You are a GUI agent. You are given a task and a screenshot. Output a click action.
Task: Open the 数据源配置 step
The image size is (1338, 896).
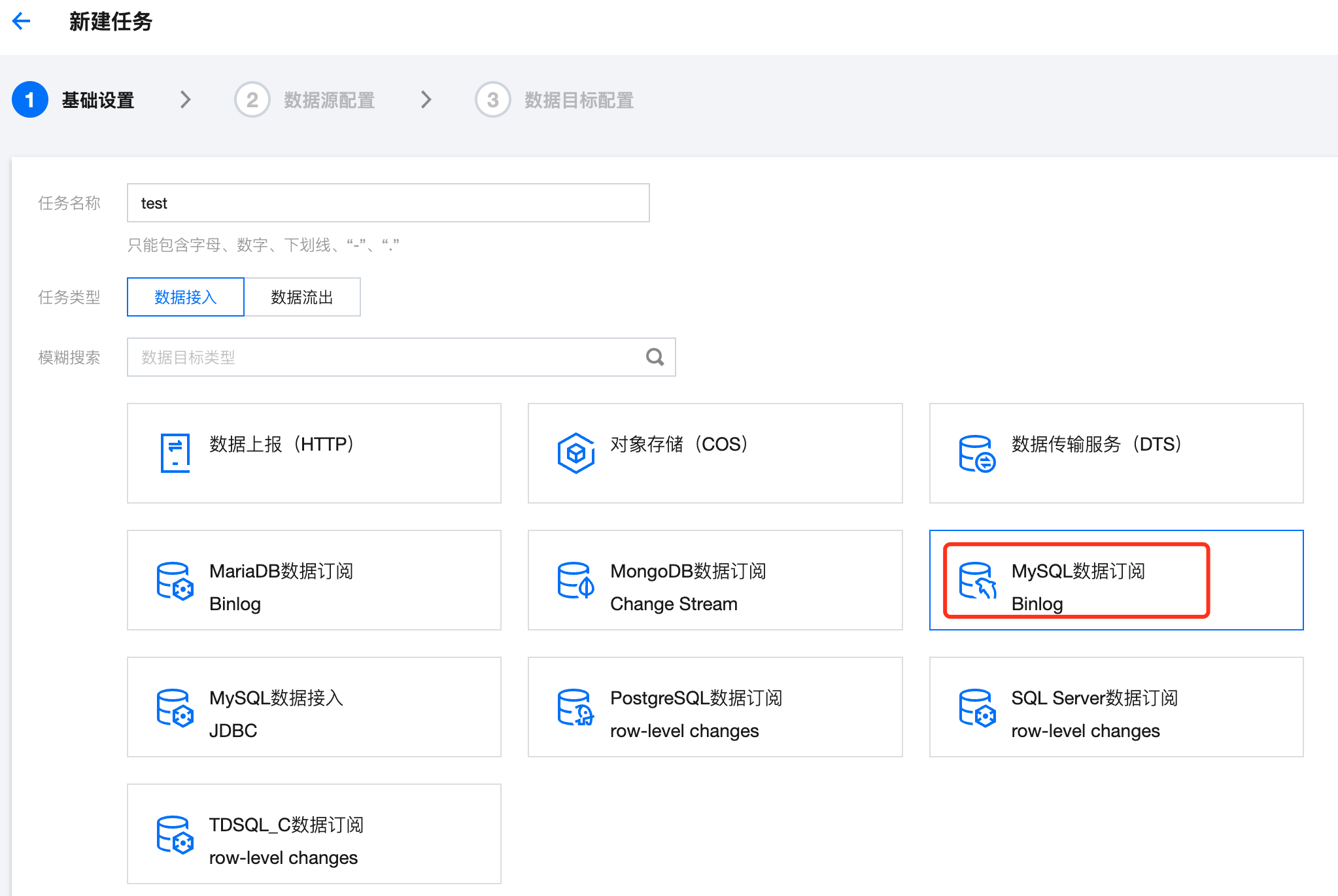(x=330, y=100)
